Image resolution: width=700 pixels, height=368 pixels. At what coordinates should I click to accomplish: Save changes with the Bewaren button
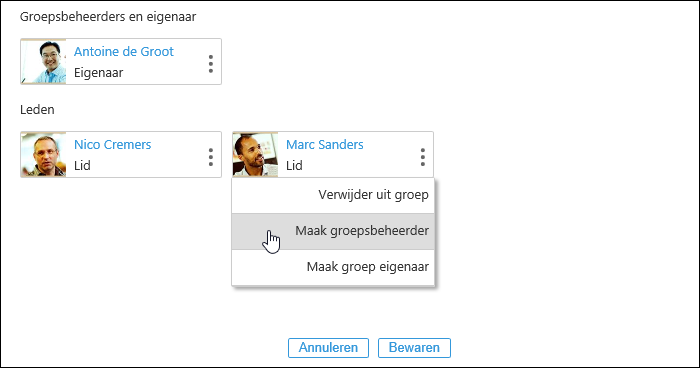pos(414,348)
